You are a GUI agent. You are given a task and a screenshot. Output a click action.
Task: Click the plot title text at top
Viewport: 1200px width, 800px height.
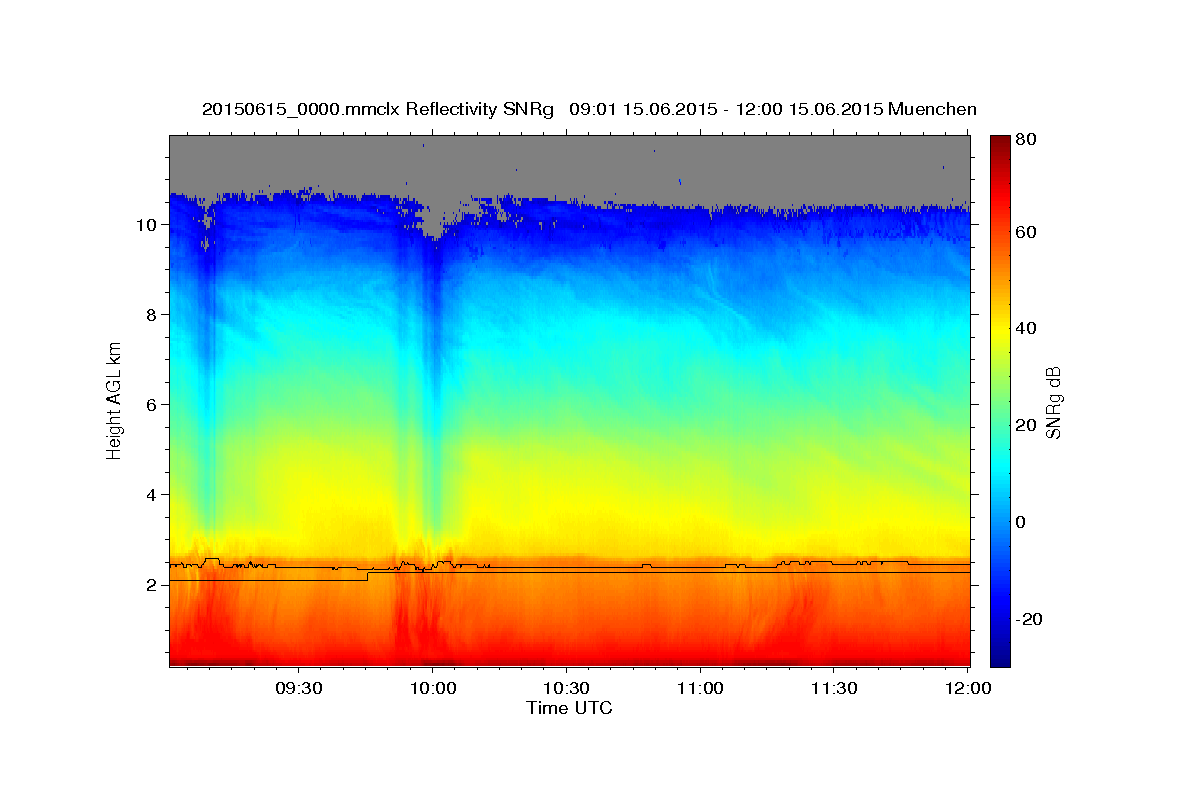tap(589, 109)
